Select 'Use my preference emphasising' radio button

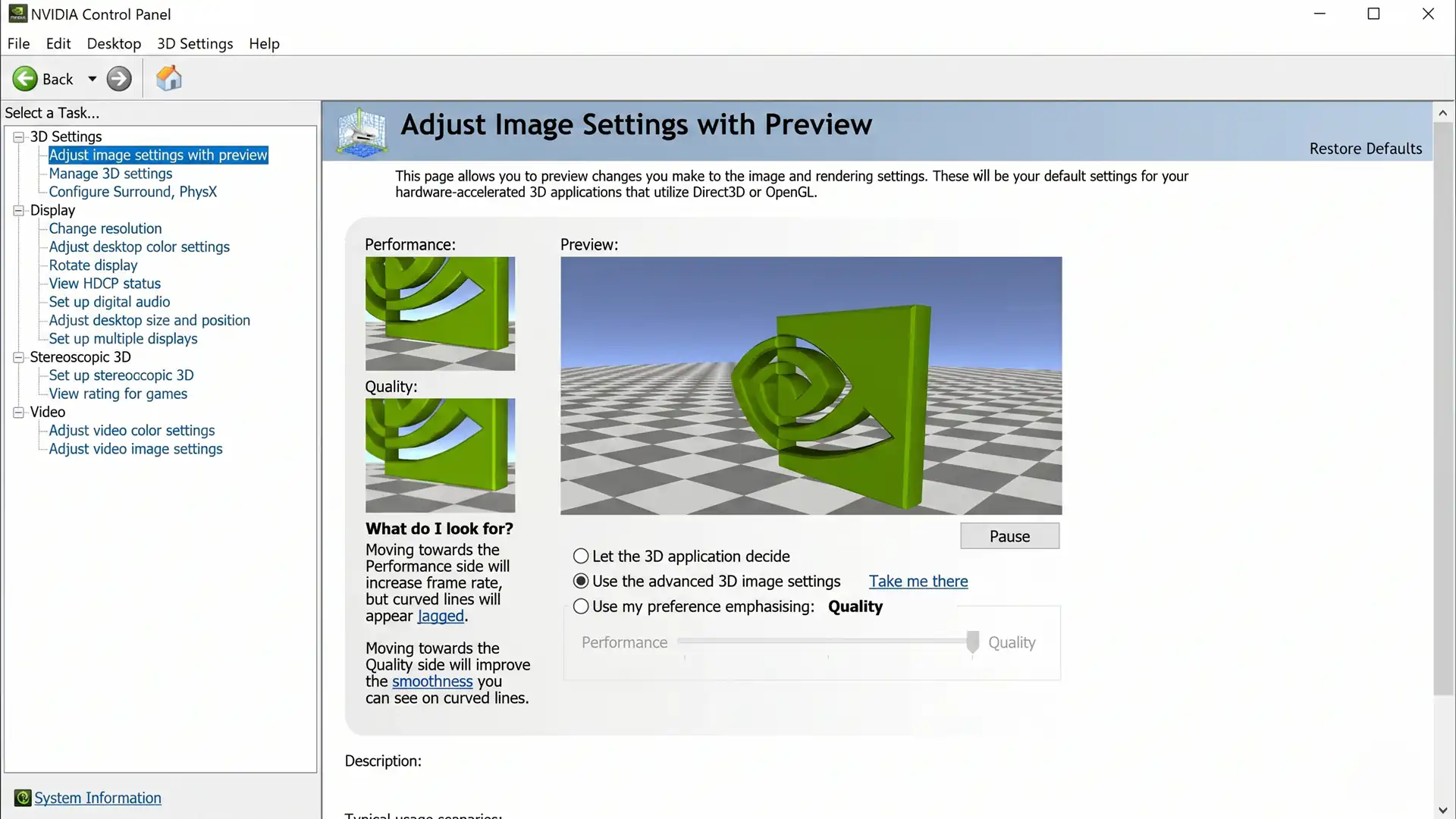[581, 606]
